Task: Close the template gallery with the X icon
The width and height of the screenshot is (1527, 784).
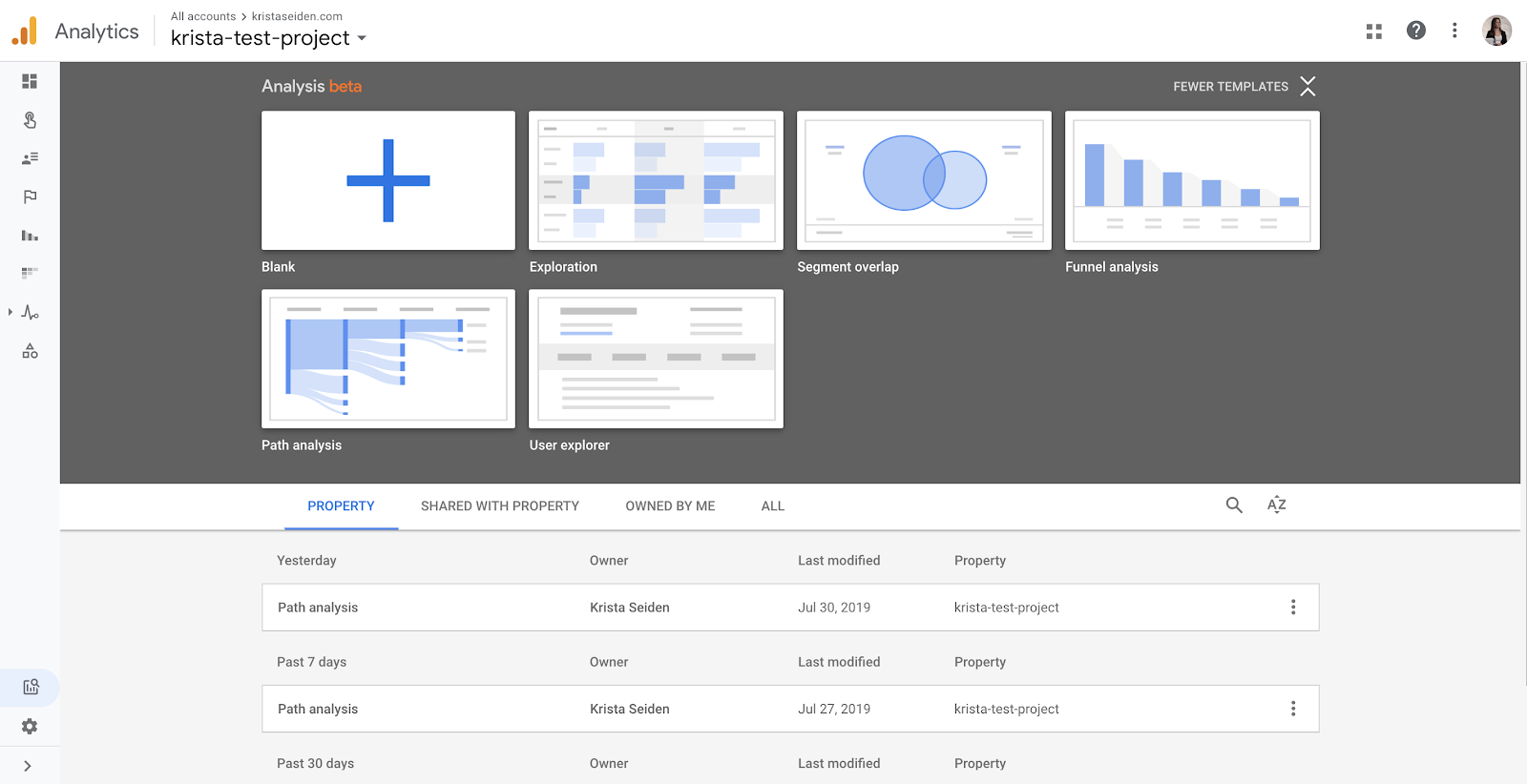Action: (x=1307, y=86)
